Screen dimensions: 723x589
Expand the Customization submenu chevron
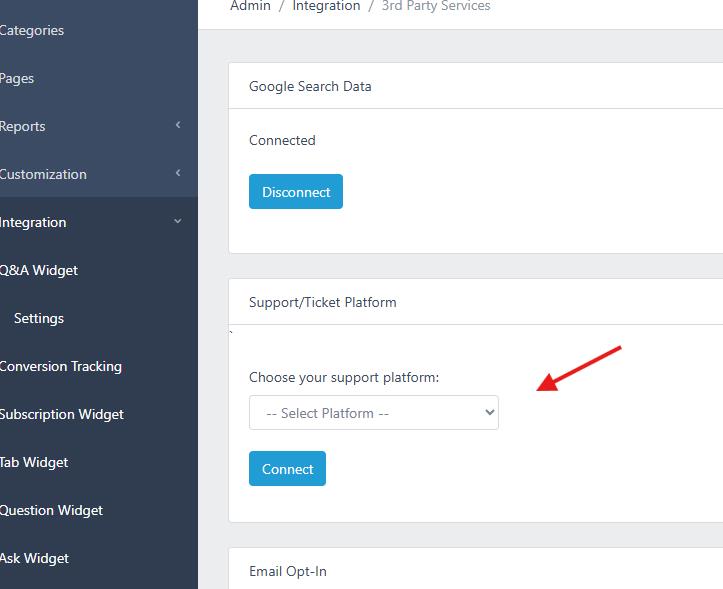pos(178,173)
